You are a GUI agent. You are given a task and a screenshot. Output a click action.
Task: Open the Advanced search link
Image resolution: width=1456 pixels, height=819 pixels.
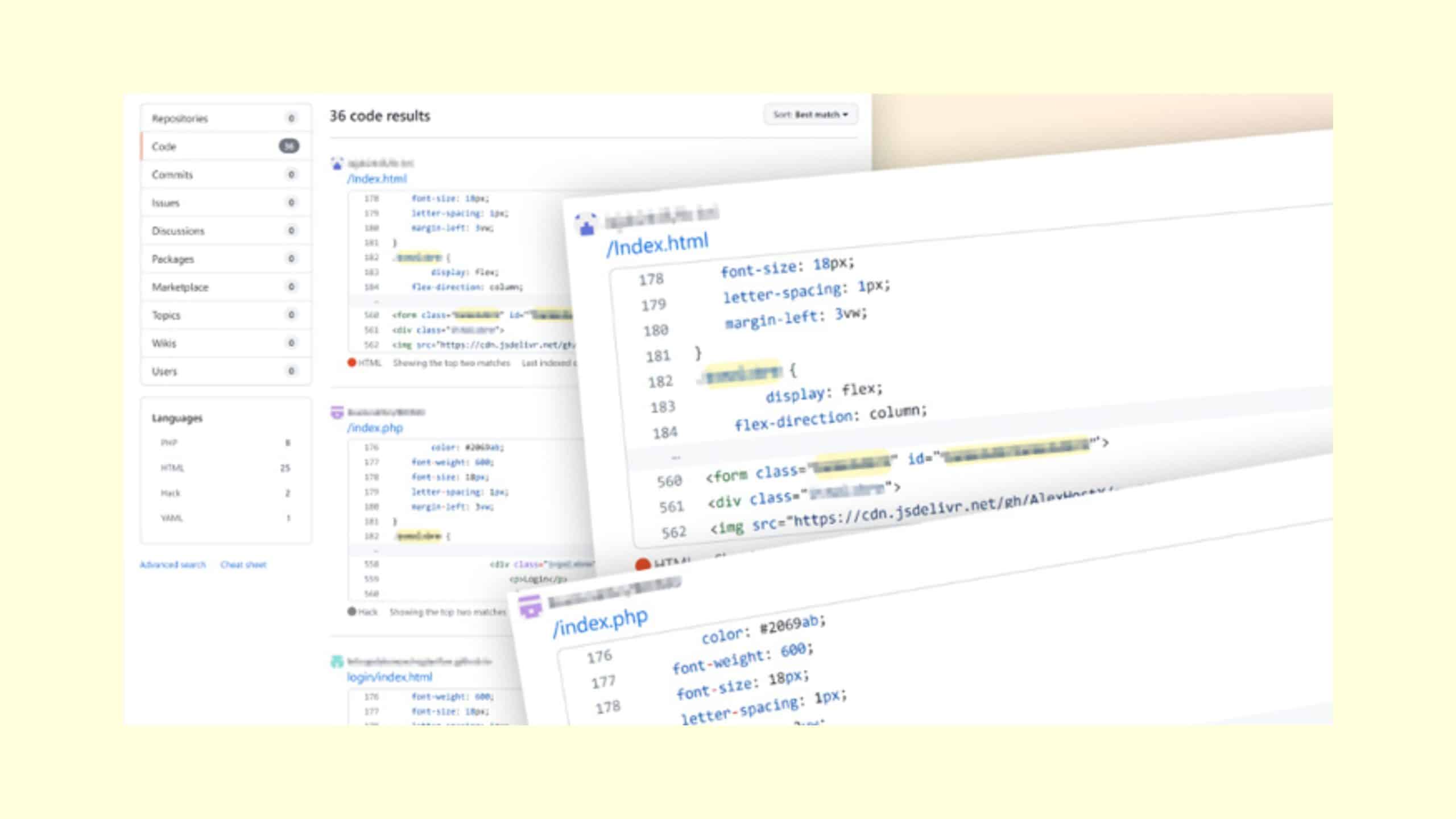pyautogui.click(x=173, y=564)
